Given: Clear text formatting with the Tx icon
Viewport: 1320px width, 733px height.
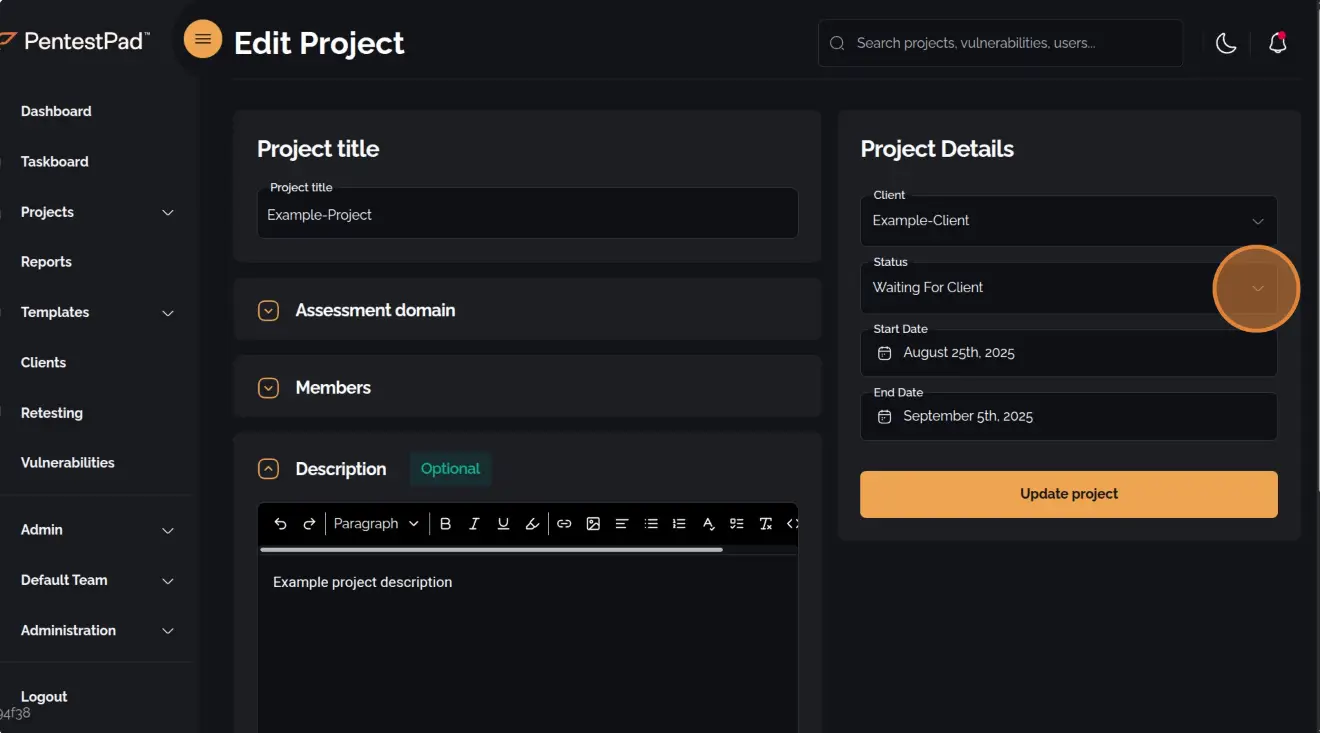Looking at the screenshot, I should (x=765, y=523).
